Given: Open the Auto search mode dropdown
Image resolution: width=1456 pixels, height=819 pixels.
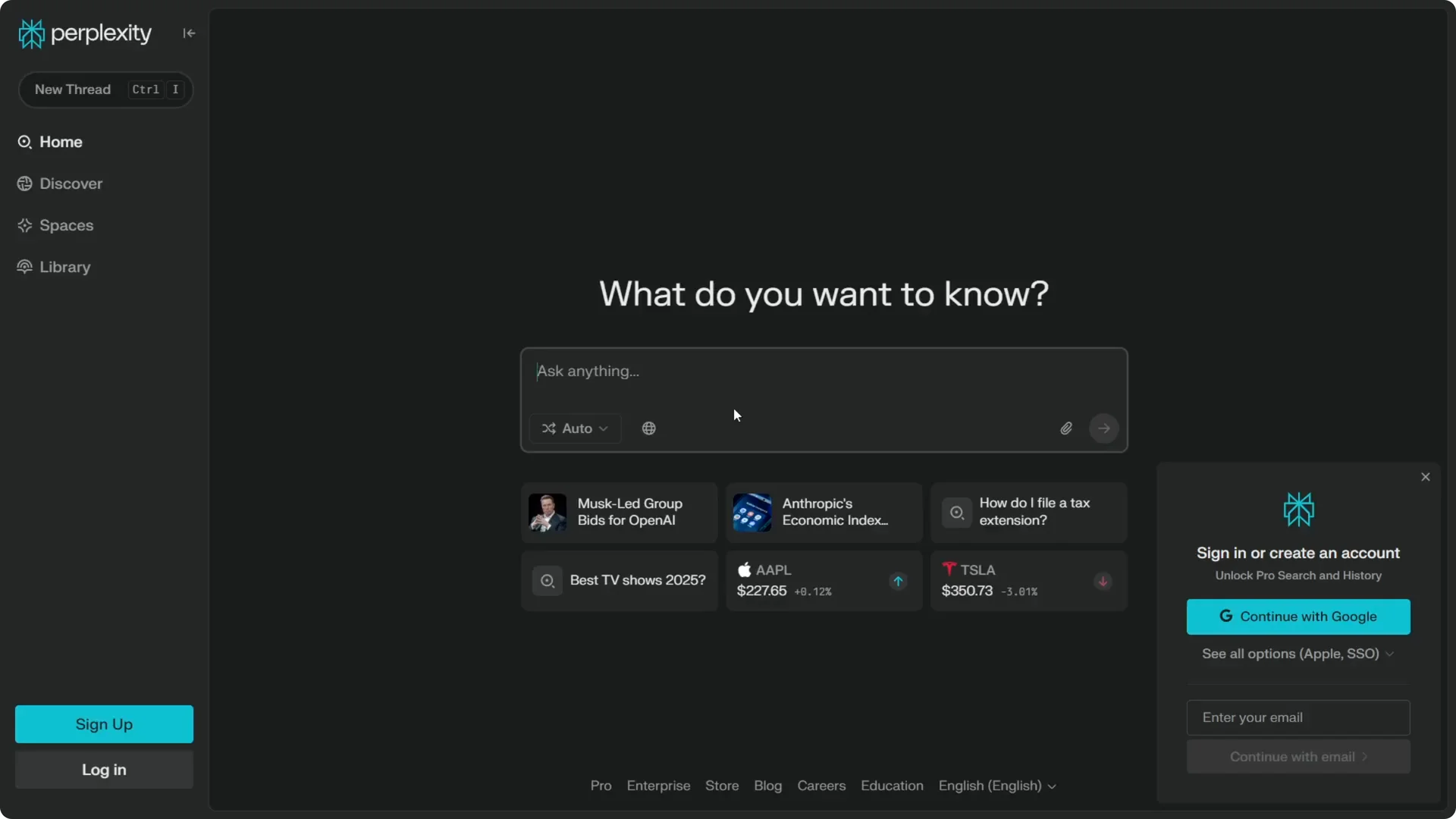Looking at the screenshot, I should (x=574, y=428).
